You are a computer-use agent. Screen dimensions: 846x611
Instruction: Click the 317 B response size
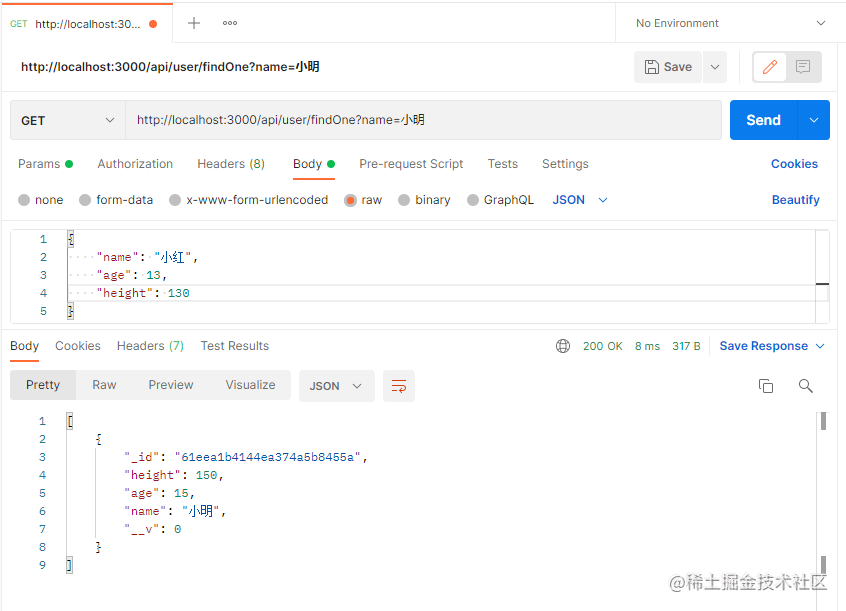point(686,346)
